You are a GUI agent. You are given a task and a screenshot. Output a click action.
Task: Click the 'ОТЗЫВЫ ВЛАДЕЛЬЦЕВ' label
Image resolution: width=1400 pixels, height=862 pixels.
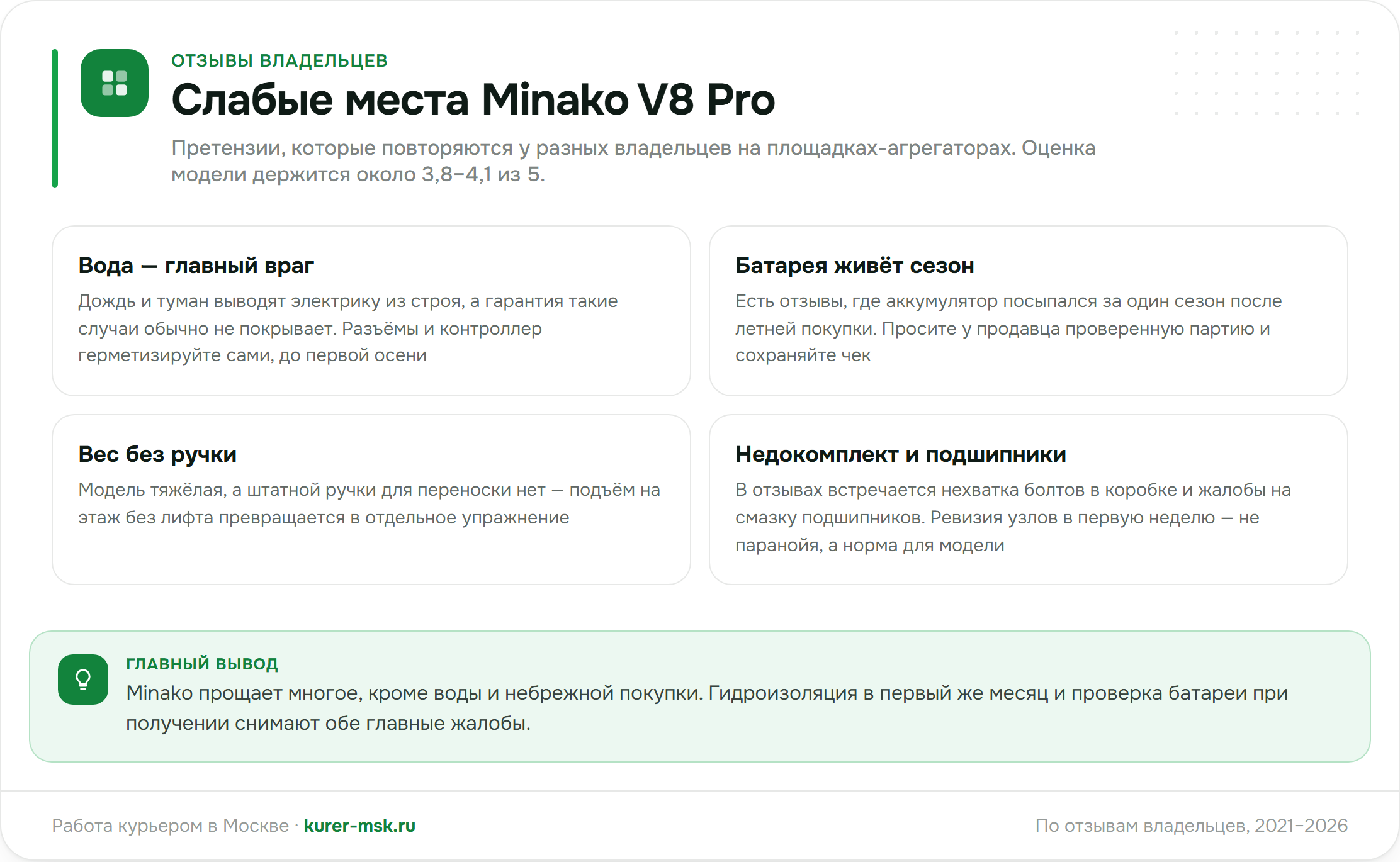click(x=279, y=60)
